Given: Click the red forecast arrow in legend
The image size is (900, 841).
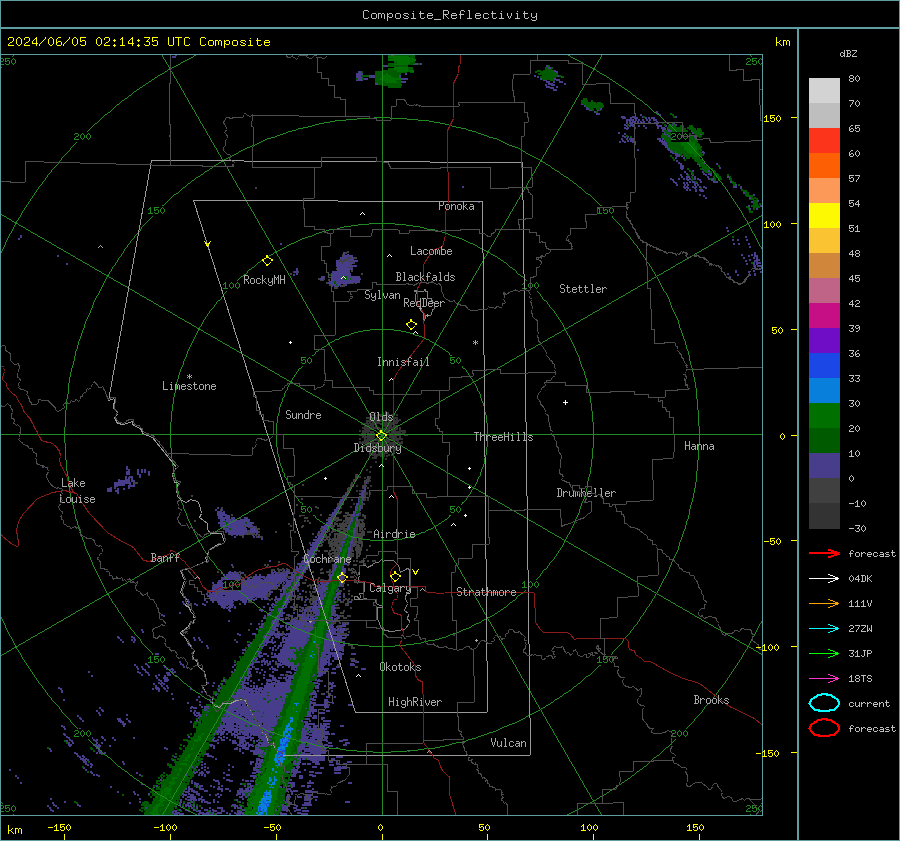Looking at the screenshot, I should 824,553.
